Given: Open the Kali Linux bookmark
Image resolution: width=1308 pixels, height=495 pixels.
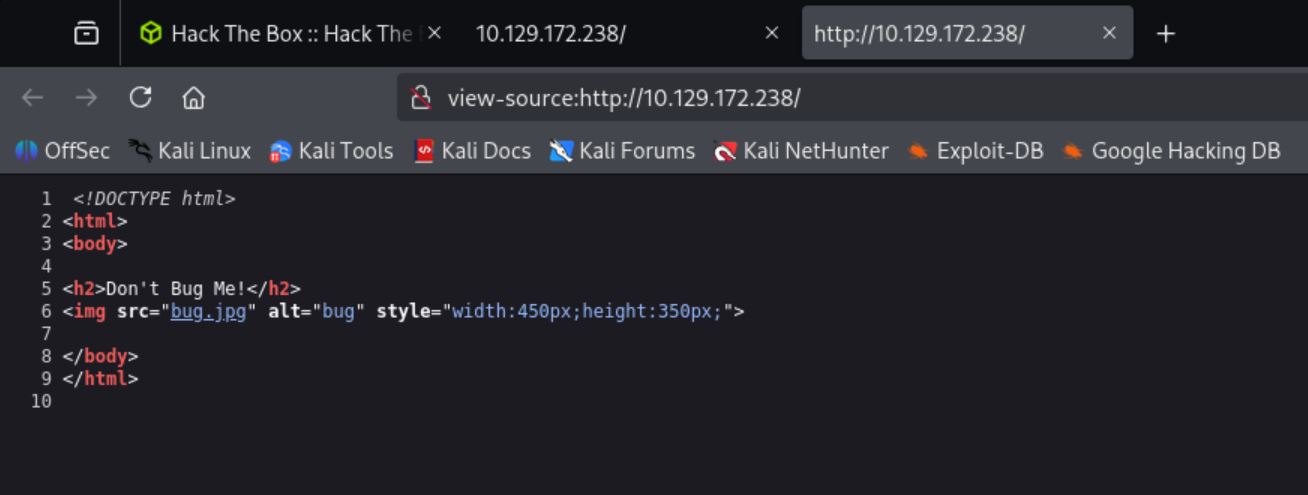Looking at the screenshot, I should pos(190,151).
